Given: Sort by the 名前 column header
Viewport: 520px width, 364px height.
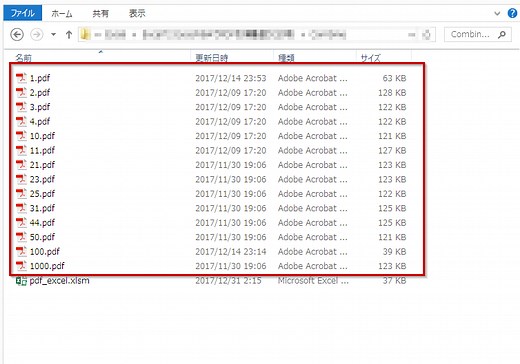Looking at the screenshot, I should tap(23, 58).
